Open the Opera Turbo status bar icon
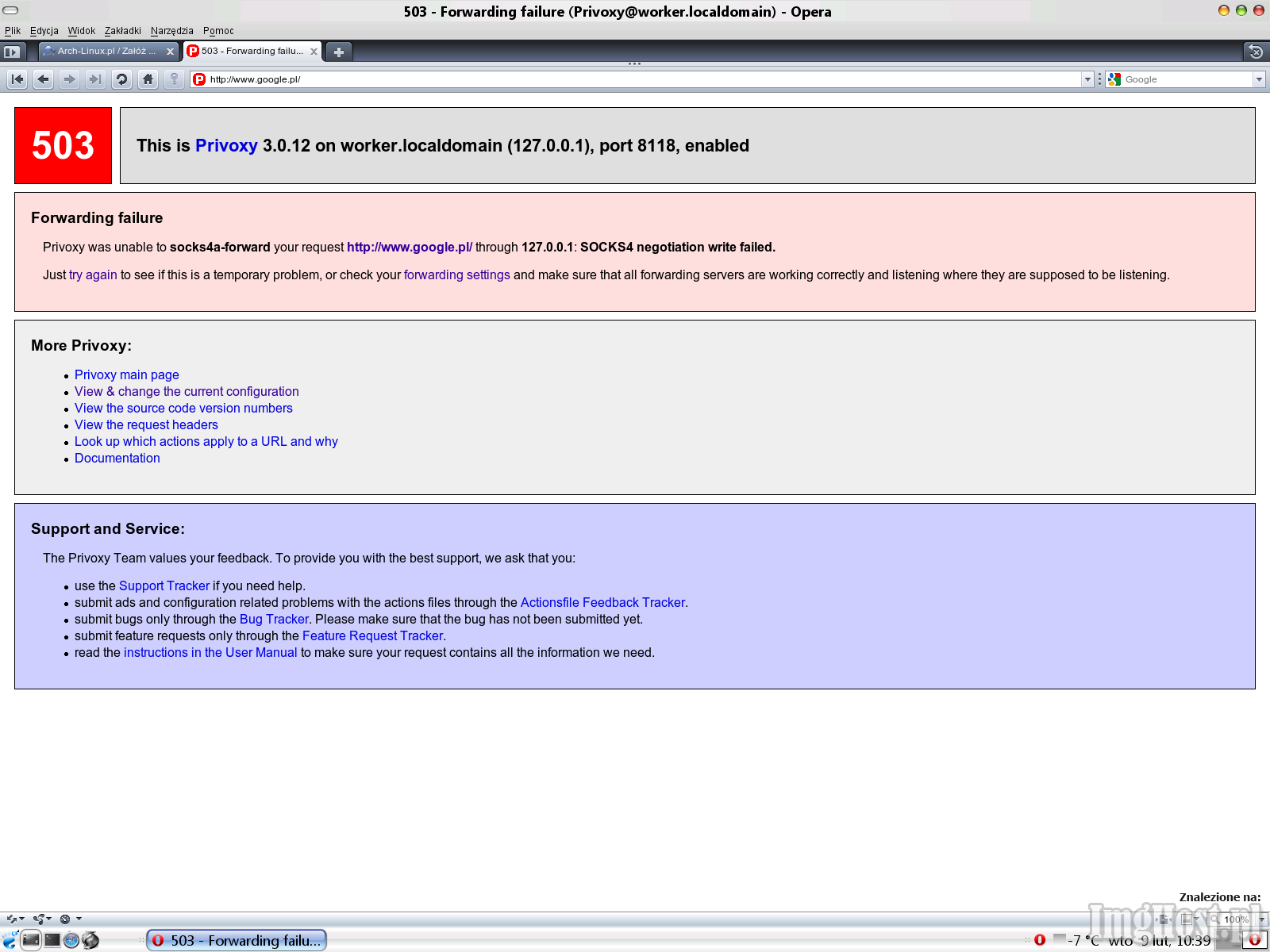The width and height of the screenshot is (1270, 952). (65, 919)
